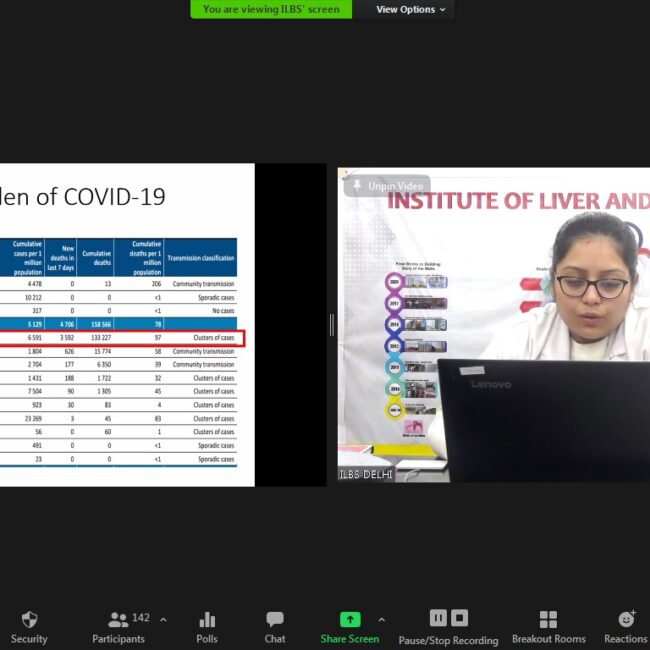The height and width of the screenshot is (650, 650).
Task: Click the Share Screen label
Action: pyautogui.click(x=349, y=639)
